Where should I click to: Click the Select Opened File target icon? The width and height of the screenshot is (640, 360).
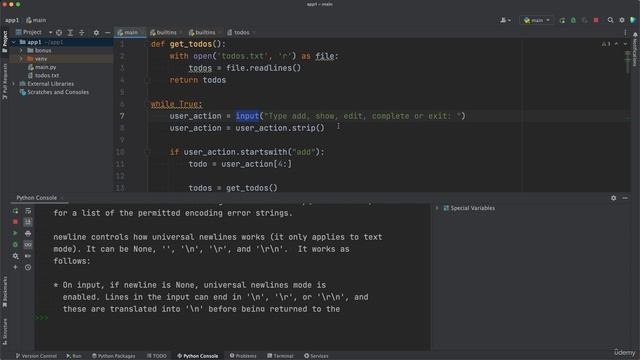pyautogui.click(x=59, y=32)
